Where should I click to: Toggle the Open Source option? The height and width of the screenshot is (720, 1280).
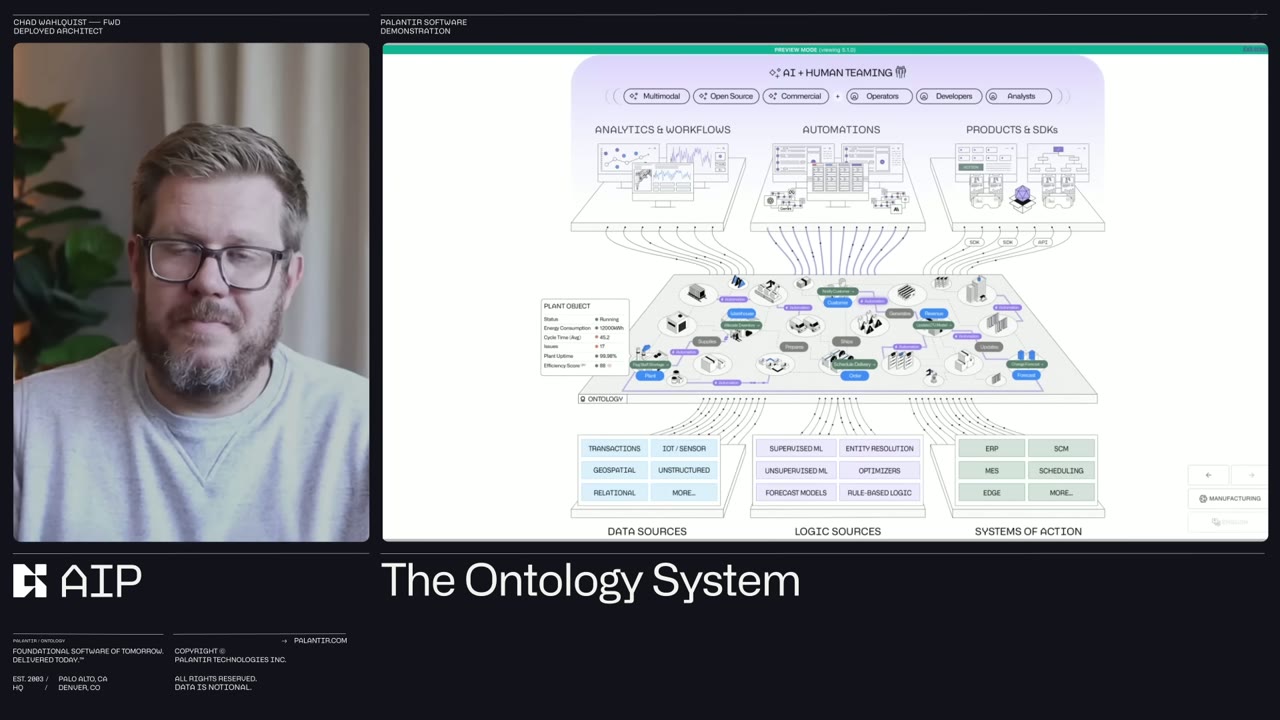pos(725,96)
